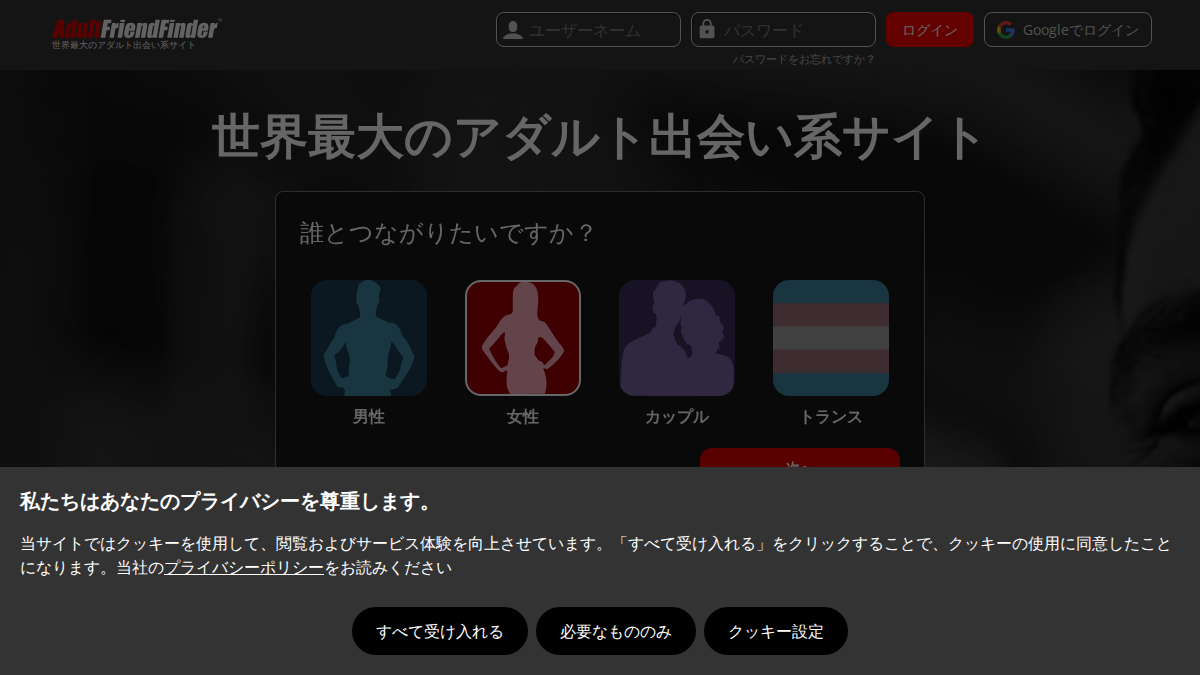
Task: Accept cookies with すべて受け入れる
Action: click(440, 631)
